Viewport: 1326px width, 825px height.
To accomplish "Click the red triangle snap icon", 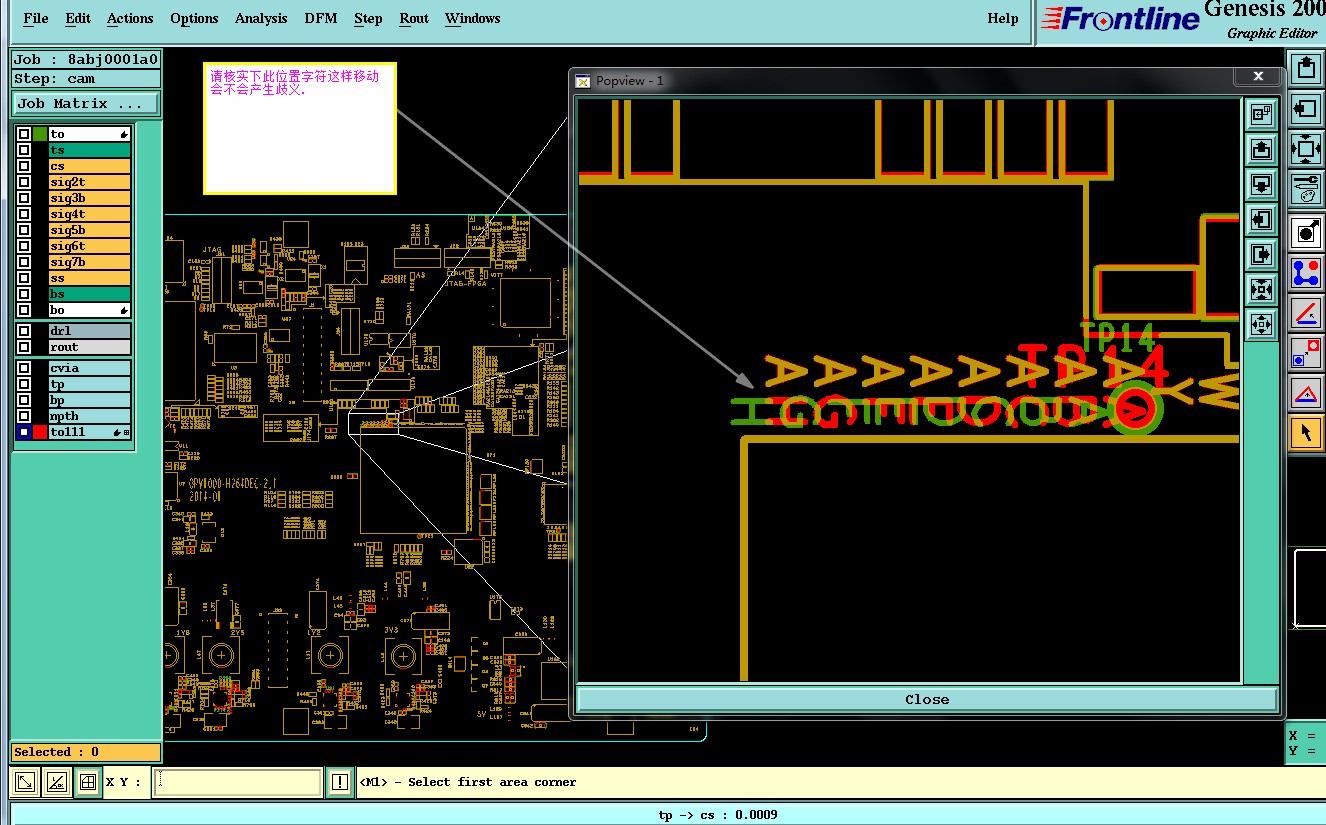I will (1305, 393).
